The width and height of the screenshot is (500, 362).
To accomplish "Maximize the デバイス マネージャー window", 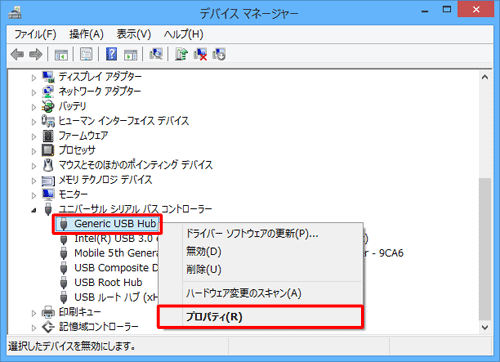I will [447, 9].
